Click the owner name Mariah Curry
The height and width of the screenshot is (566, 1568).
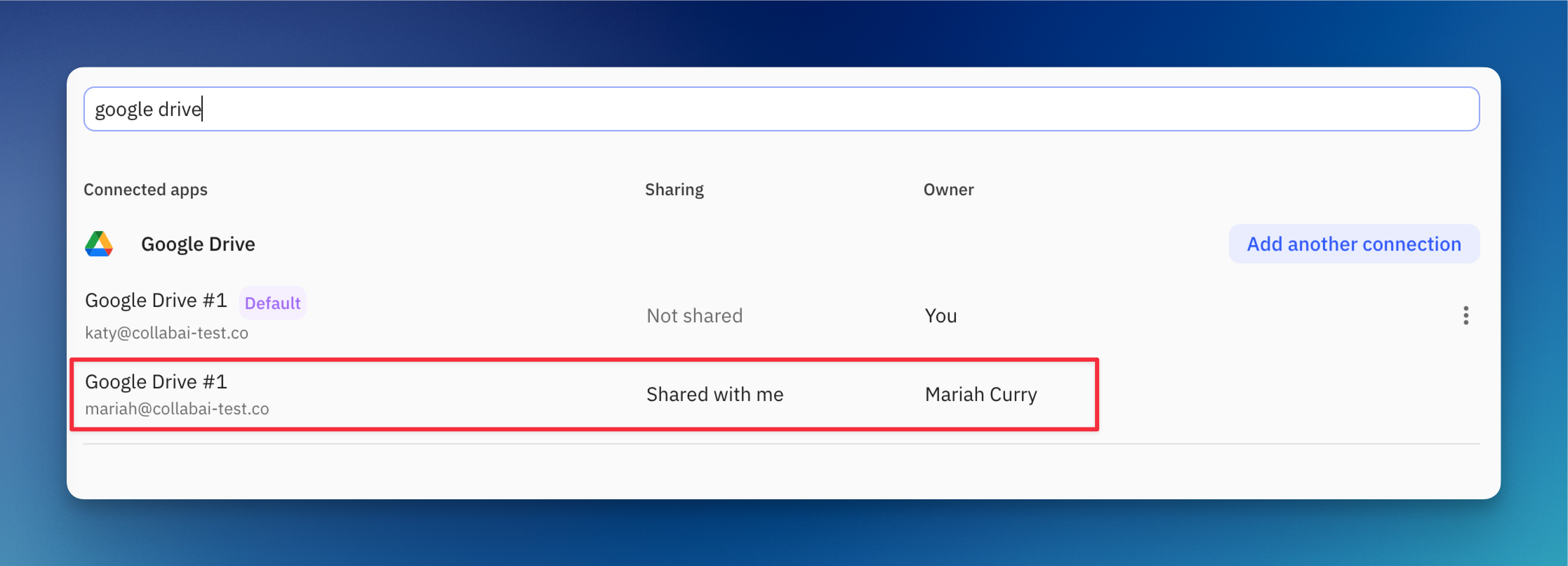981,395
